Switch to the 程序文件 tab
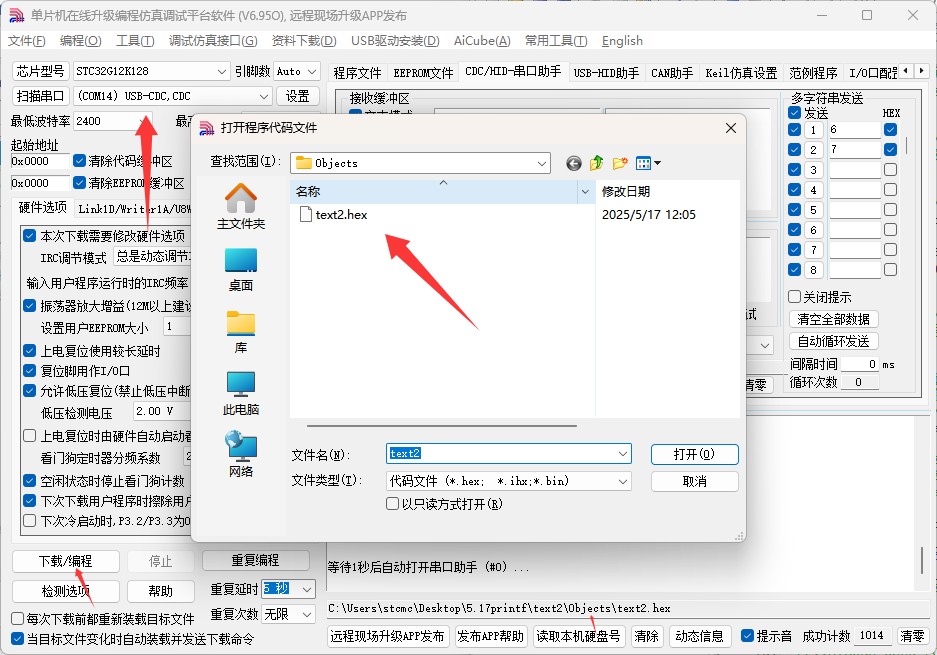This screenshot has width=937, height=655. tap(357, 73)
